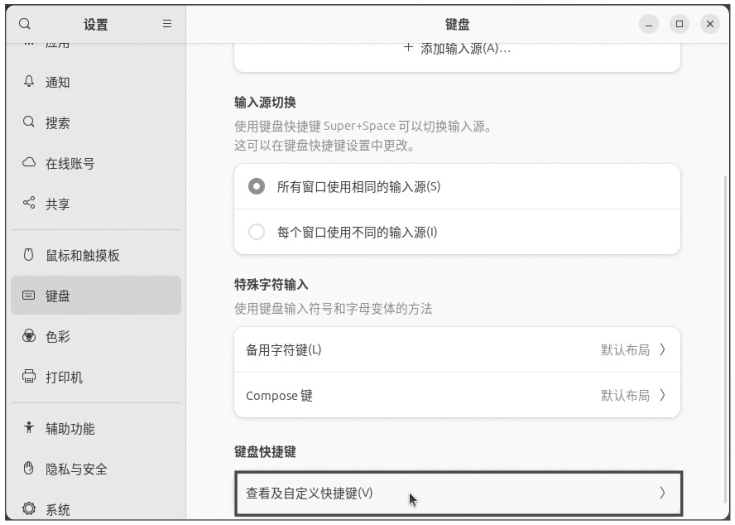Open 隐私与安全 in the sidebar
Viewport: 735px width, 525px height.
77,470
